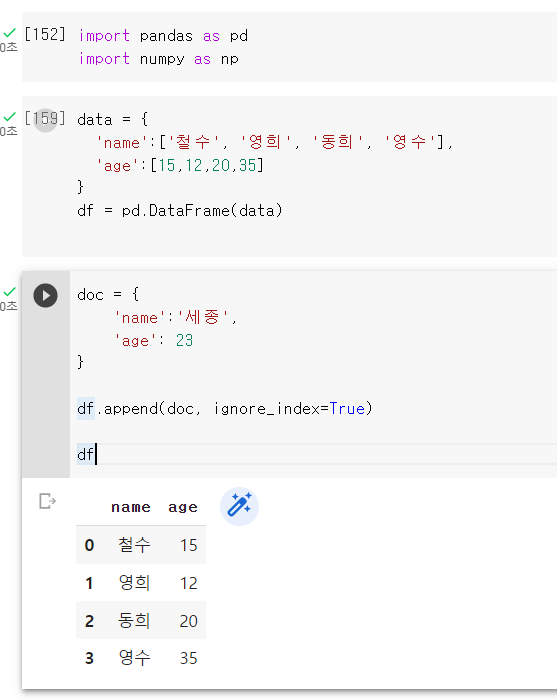557x700 pixels.
Task: Click the age value 15 in the table
Action: [x=188, y=545]
